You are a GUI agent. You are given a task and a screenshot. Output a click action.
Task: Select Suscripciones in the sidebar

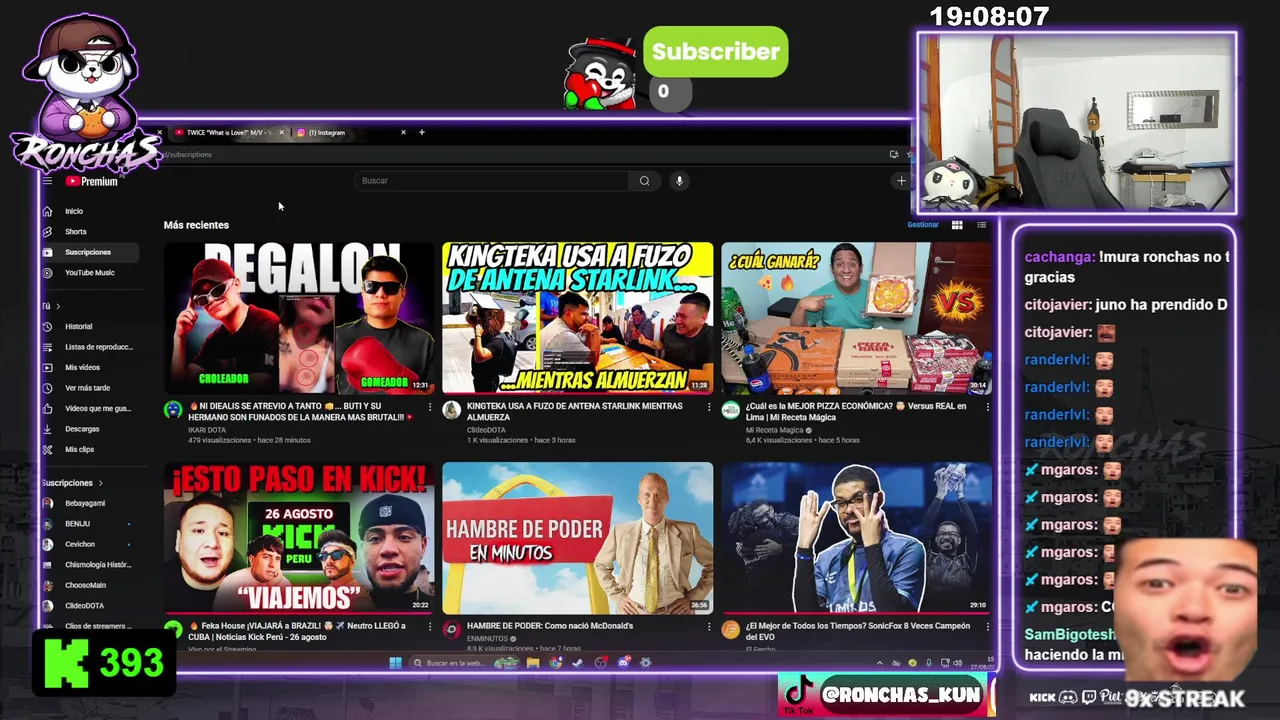(88, 252)
